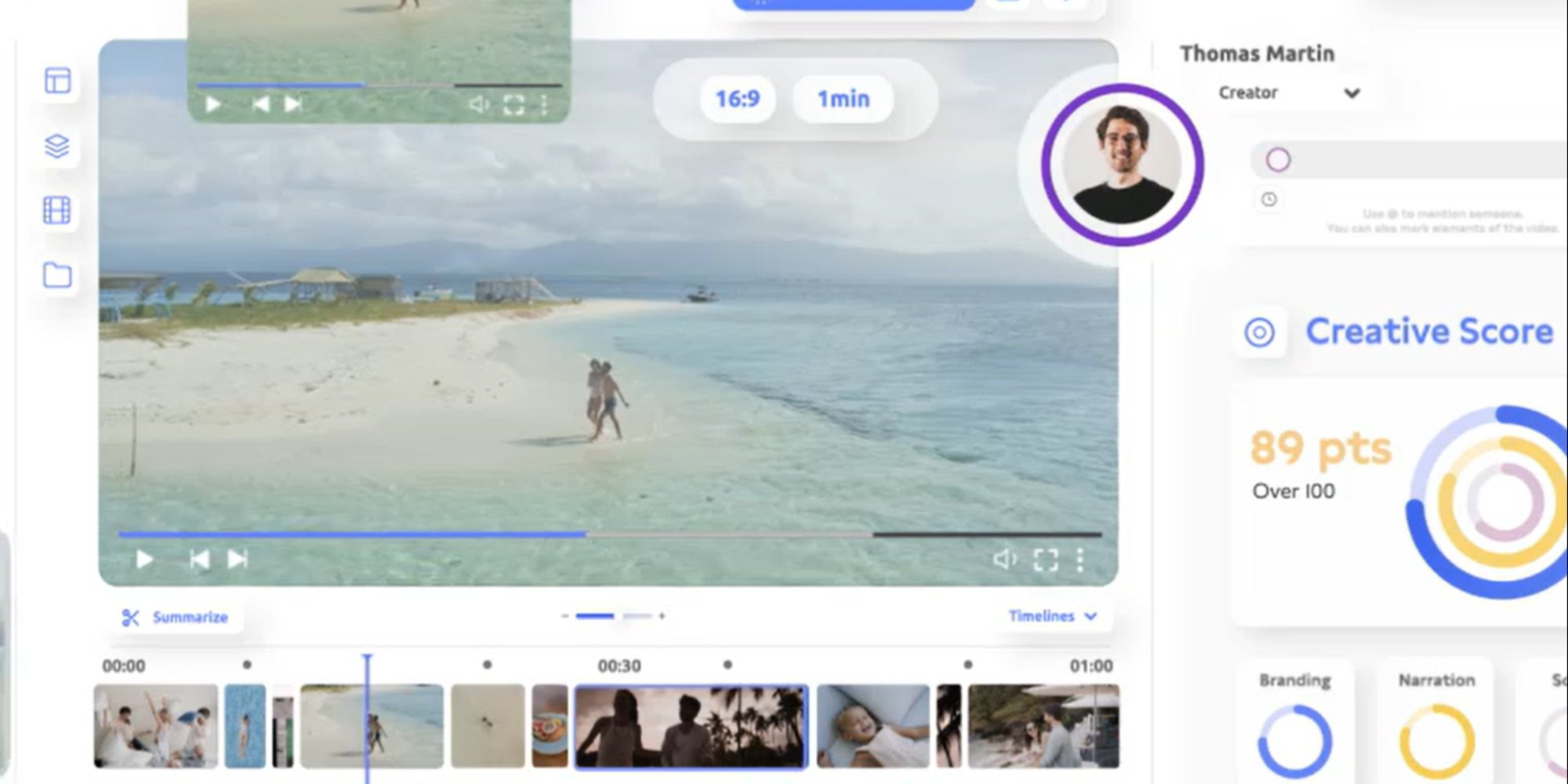
Task: Zoom in timeline with plus button
Action: tap(662, 616)
